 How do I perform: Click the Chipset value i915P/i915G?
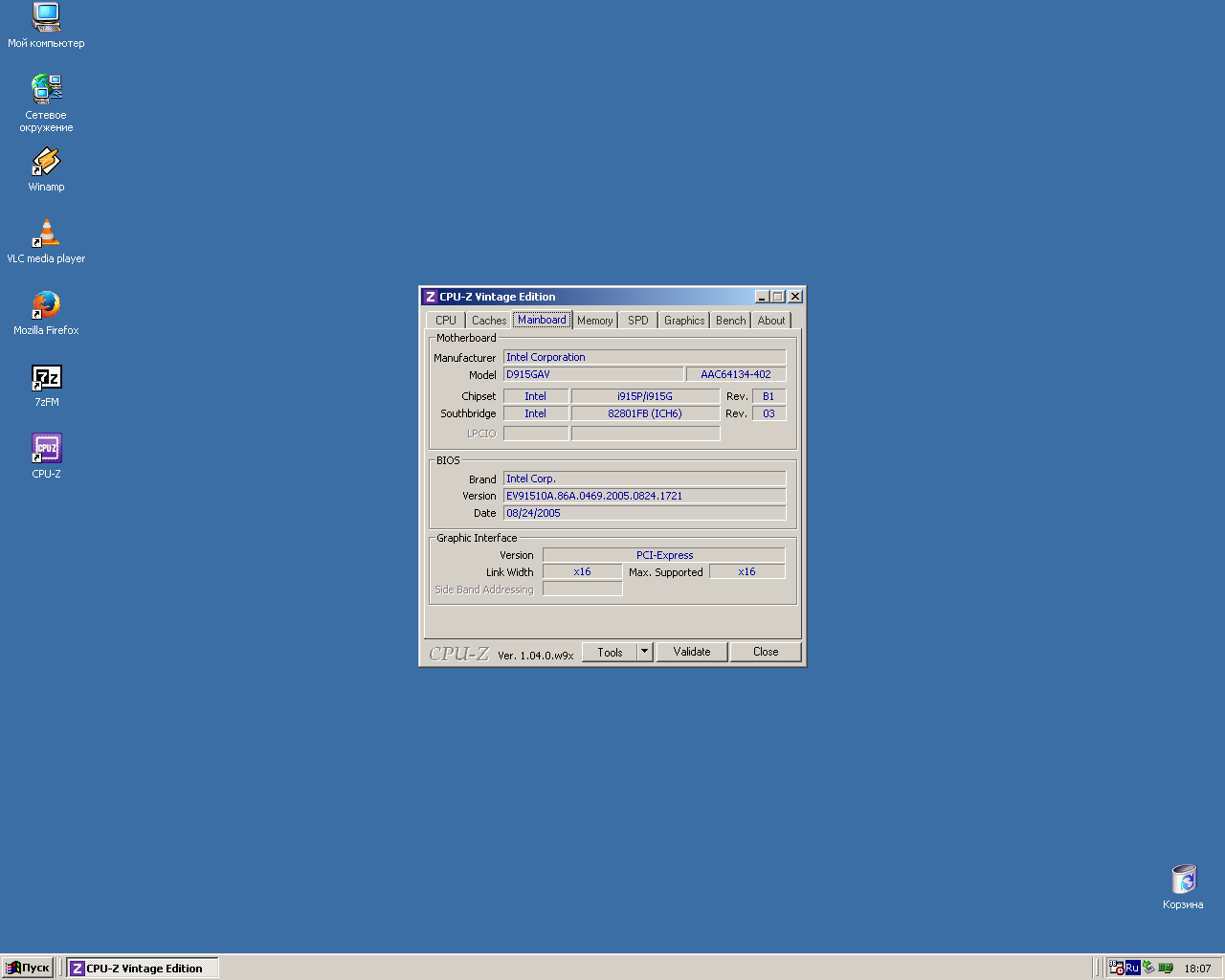[645, 396]
